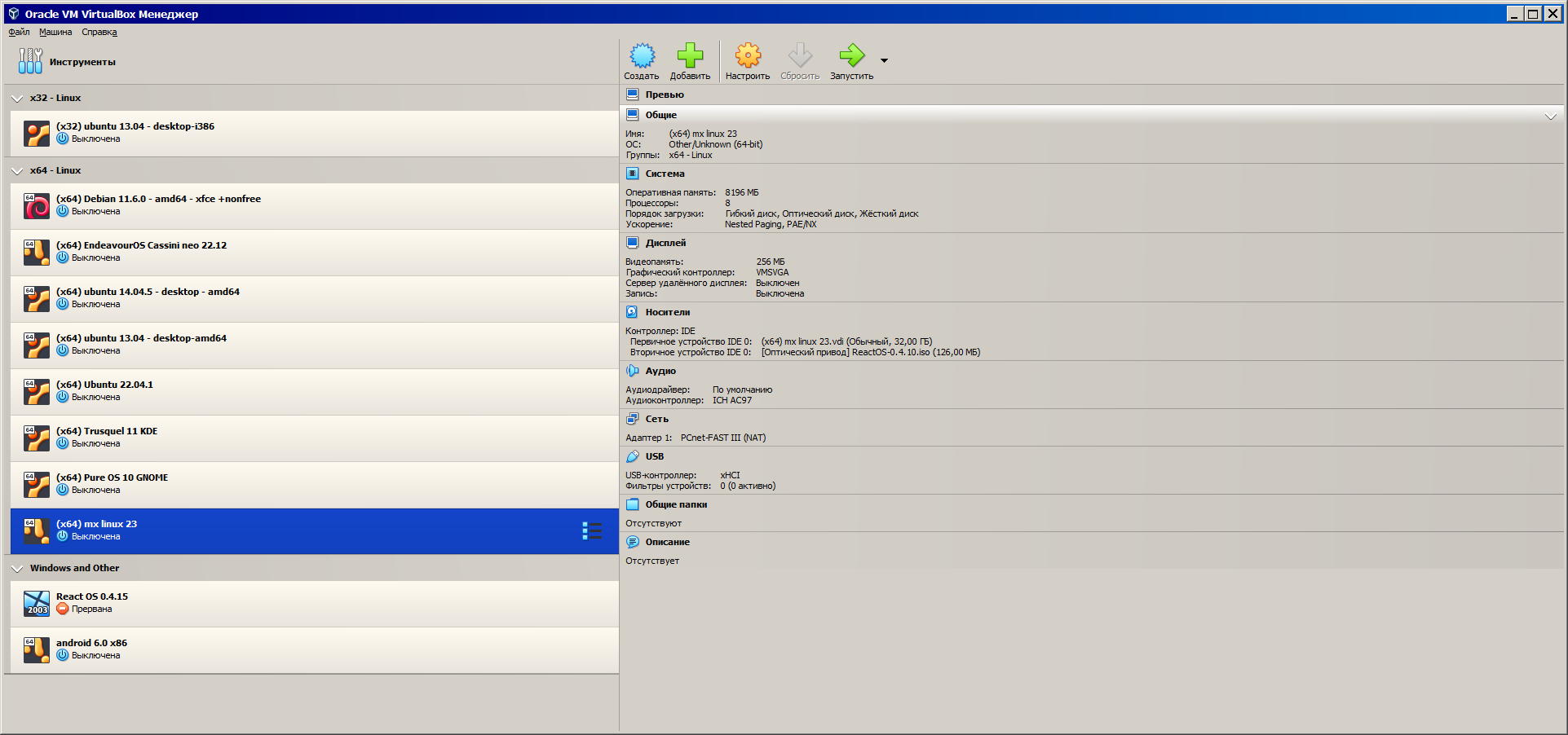
Task: Click the Аудио section speaker icon
Action: pos(632,371)
